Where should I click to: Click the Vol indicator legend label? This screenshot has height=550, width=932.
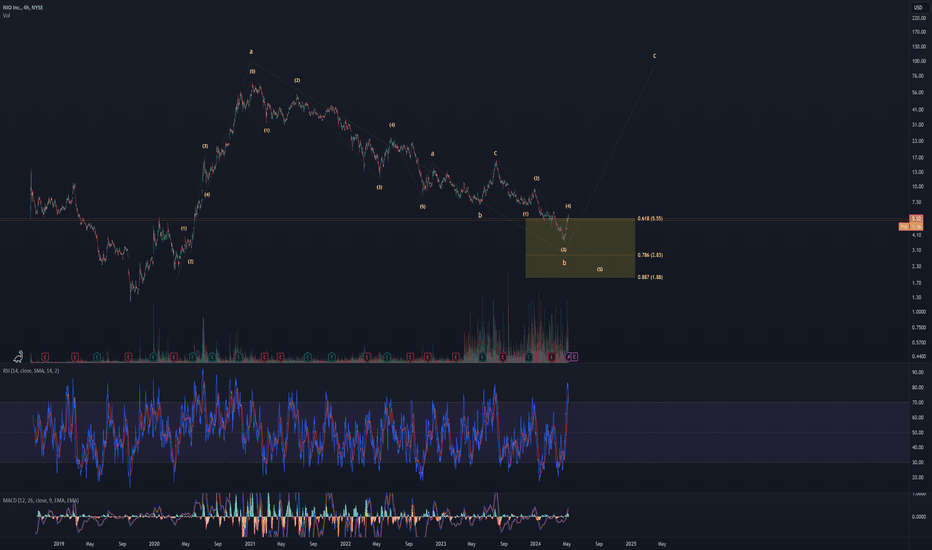point(6,15)
